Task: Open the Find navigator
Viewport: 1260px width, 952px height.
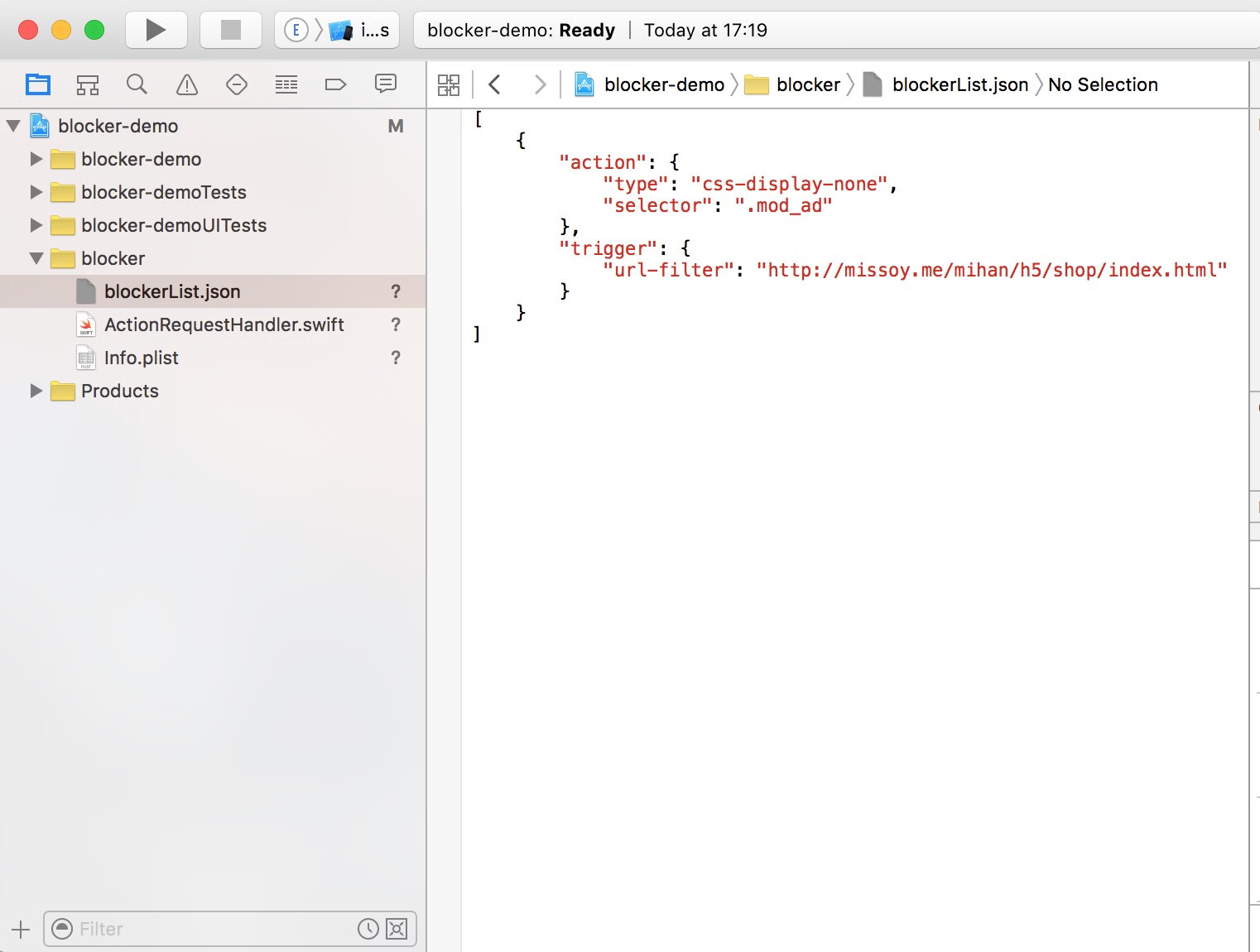Action: 137,84
